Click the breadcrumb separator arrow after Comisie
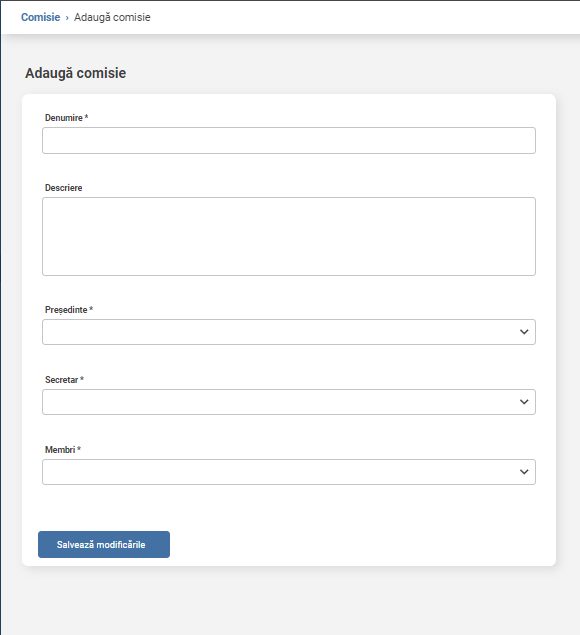 pyautogui.click(x=67, y=18)
